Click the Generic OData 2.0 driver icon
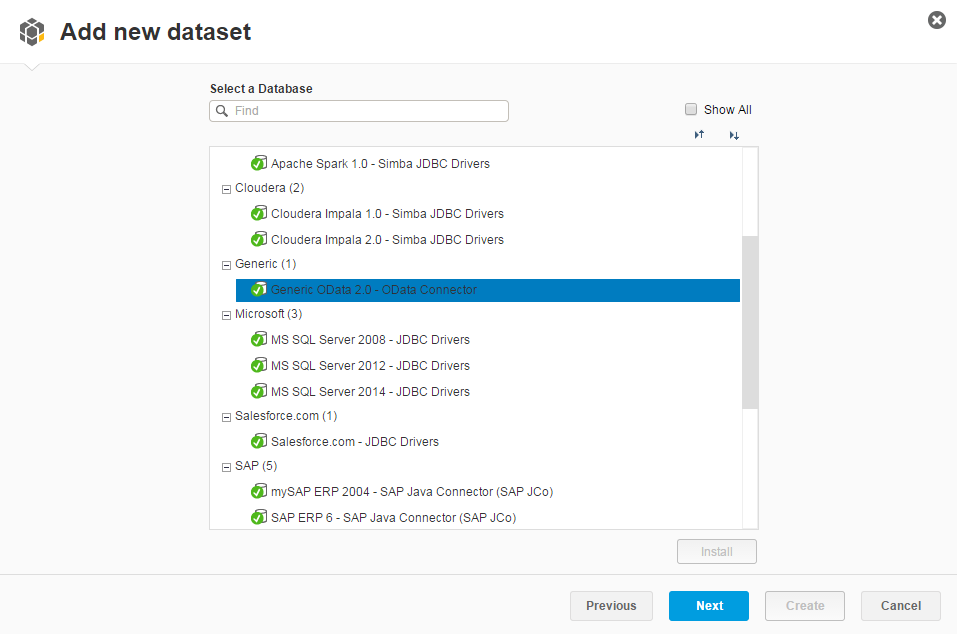Viewport: 957px width, 634px height. pos(259,289)
